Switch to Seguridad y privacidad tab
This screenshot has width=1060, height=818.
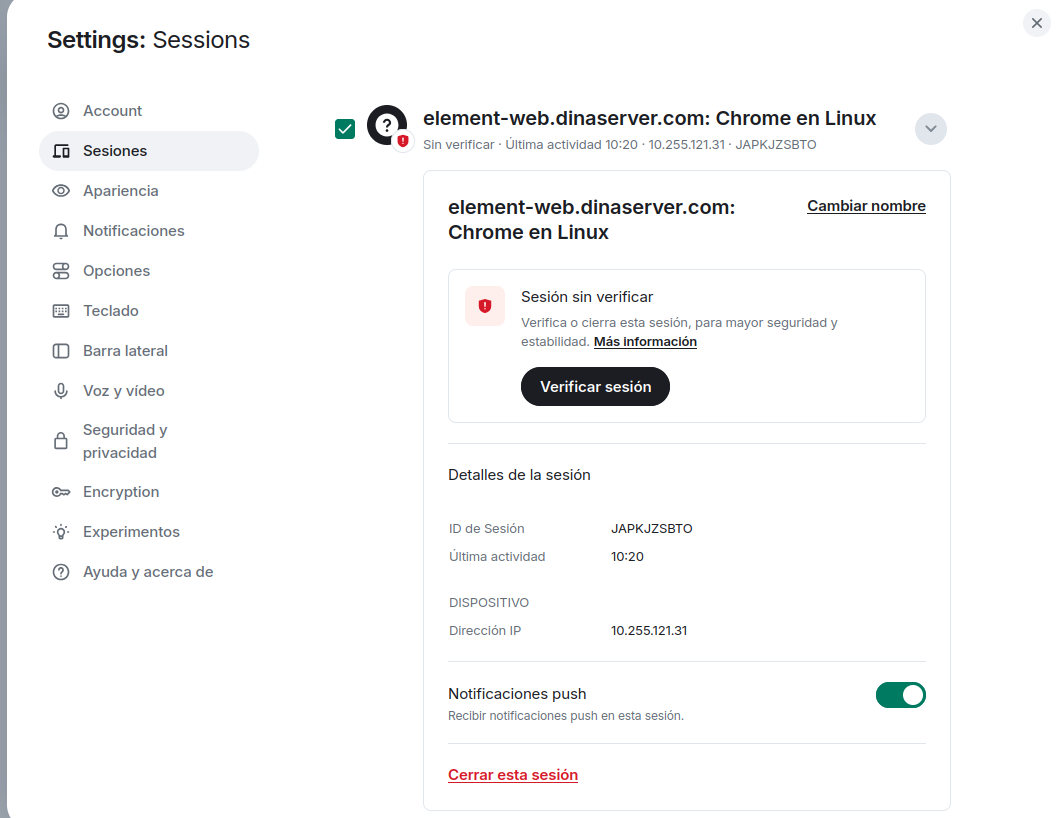[125, 441]
